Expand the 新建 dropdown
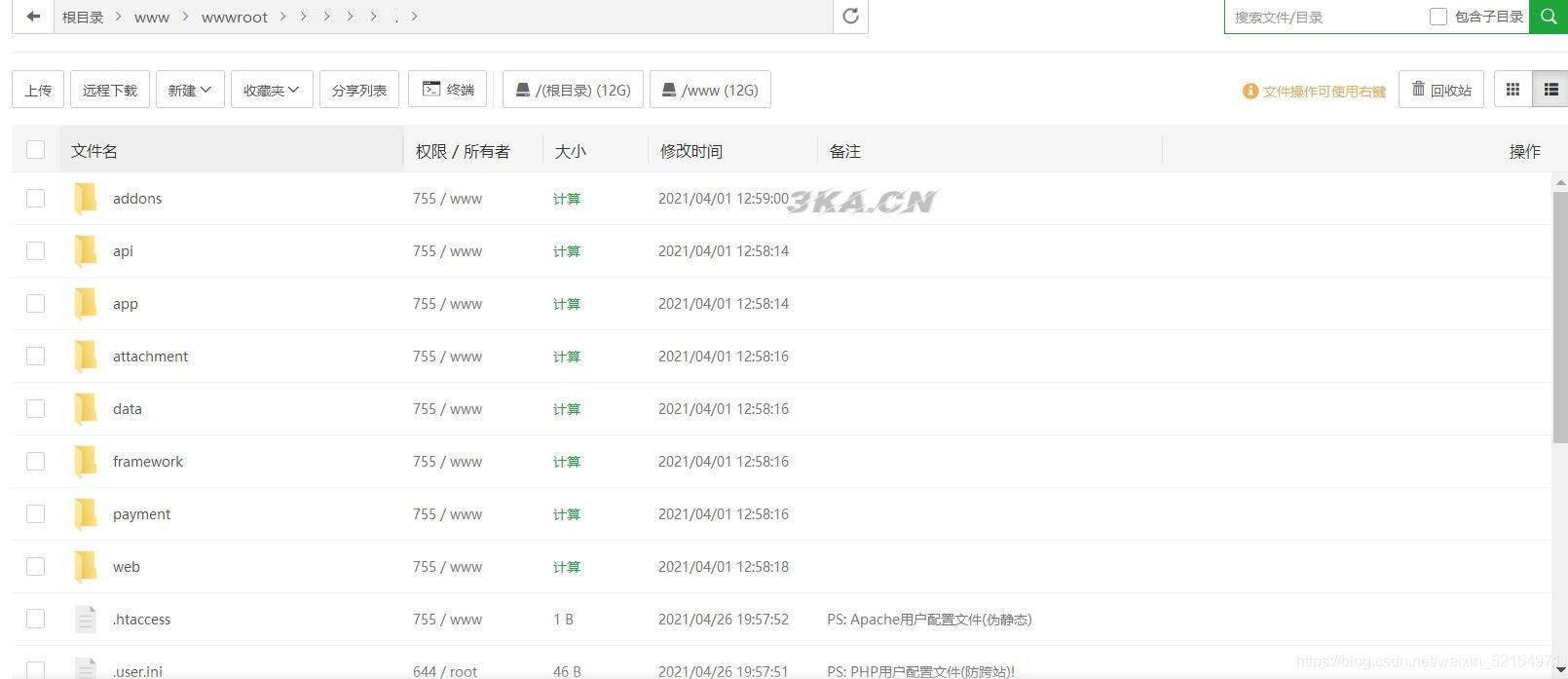Screen dimensions: 1568x679 click(190, 90)
